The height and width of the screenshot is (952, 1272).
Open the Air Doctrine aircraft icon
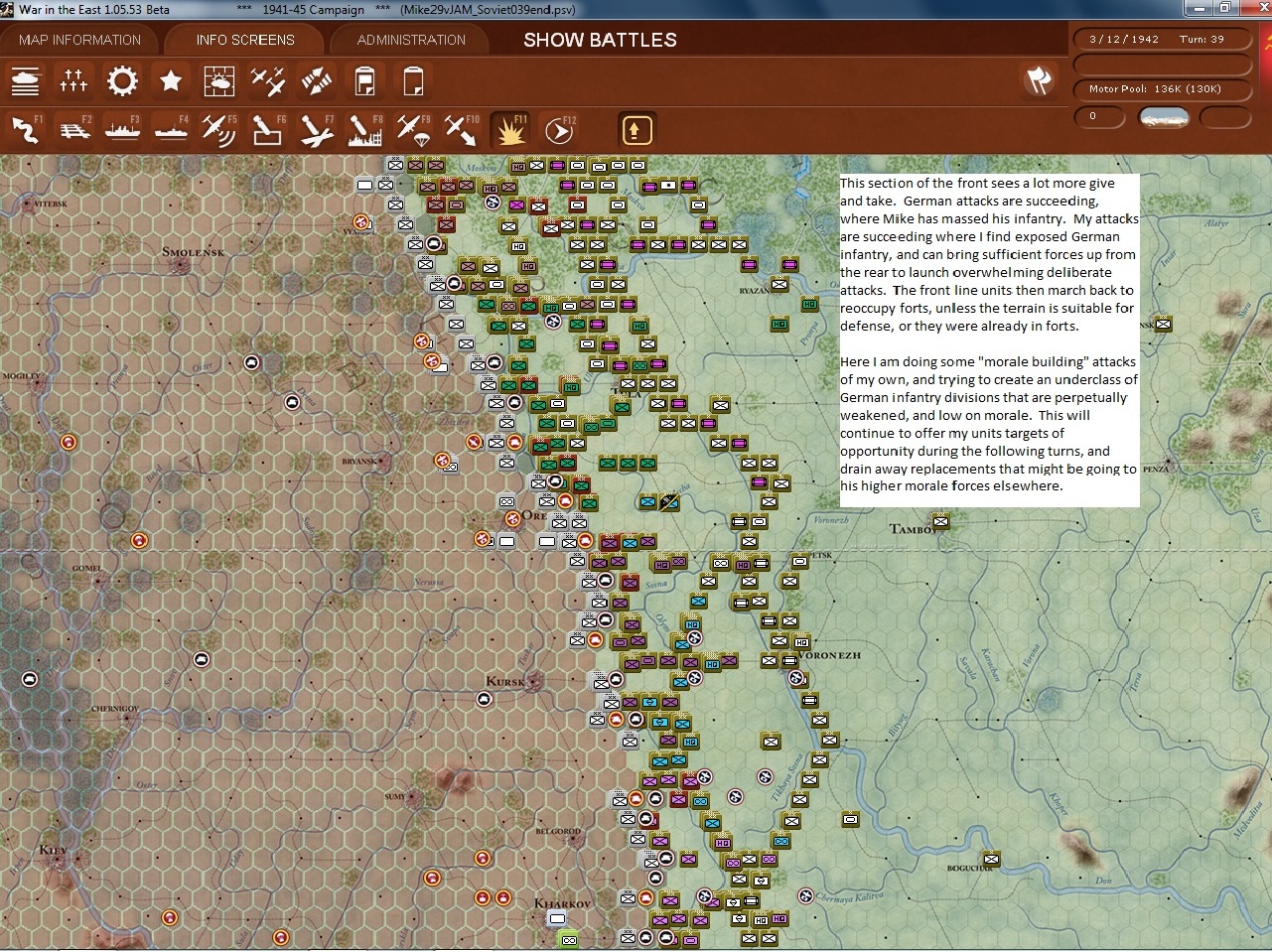coord(268,80)
